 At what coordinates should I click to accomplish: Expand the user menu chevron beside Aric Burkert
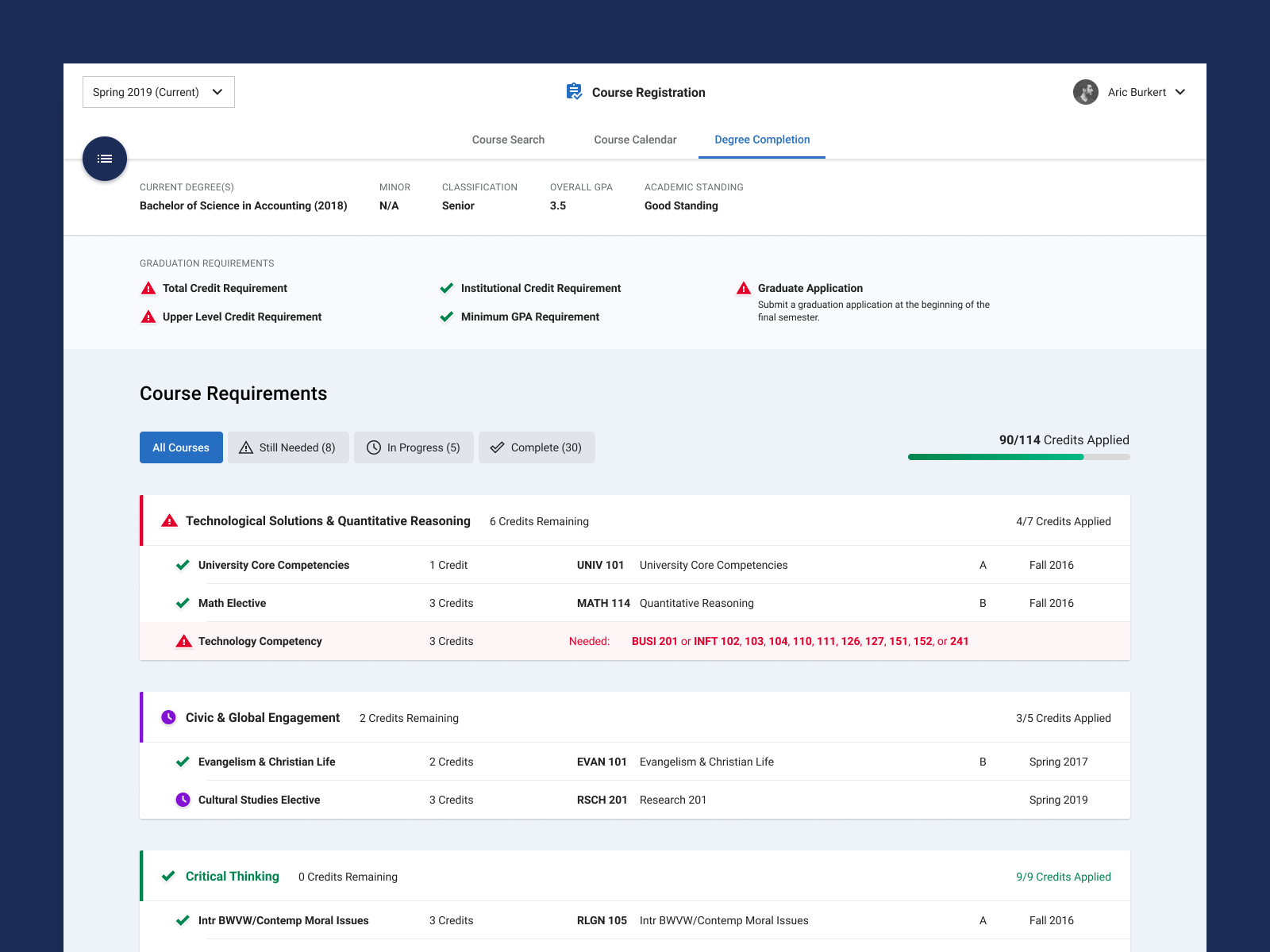1180,92
